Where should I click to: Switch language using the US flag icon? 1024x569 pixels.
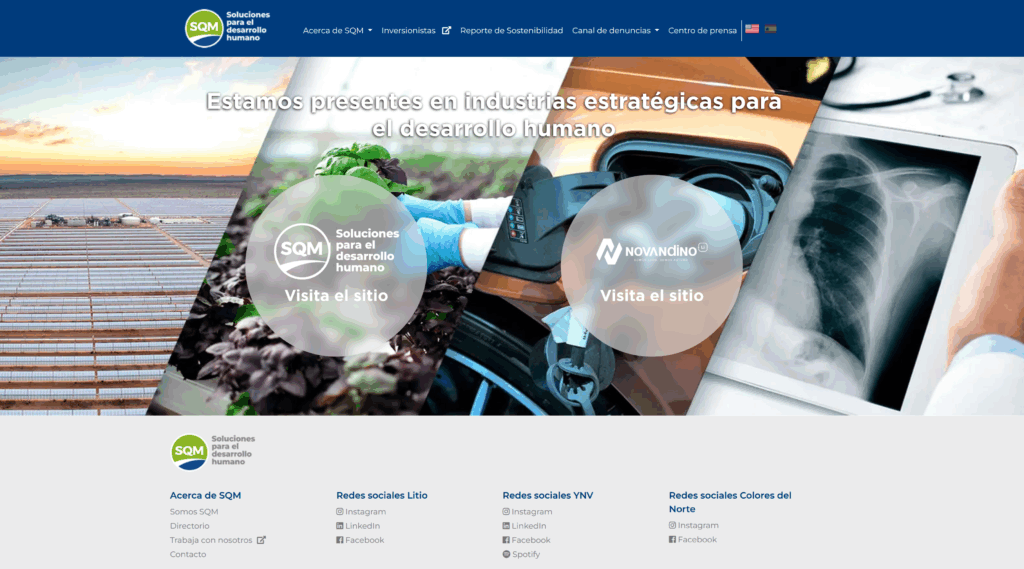752,29
